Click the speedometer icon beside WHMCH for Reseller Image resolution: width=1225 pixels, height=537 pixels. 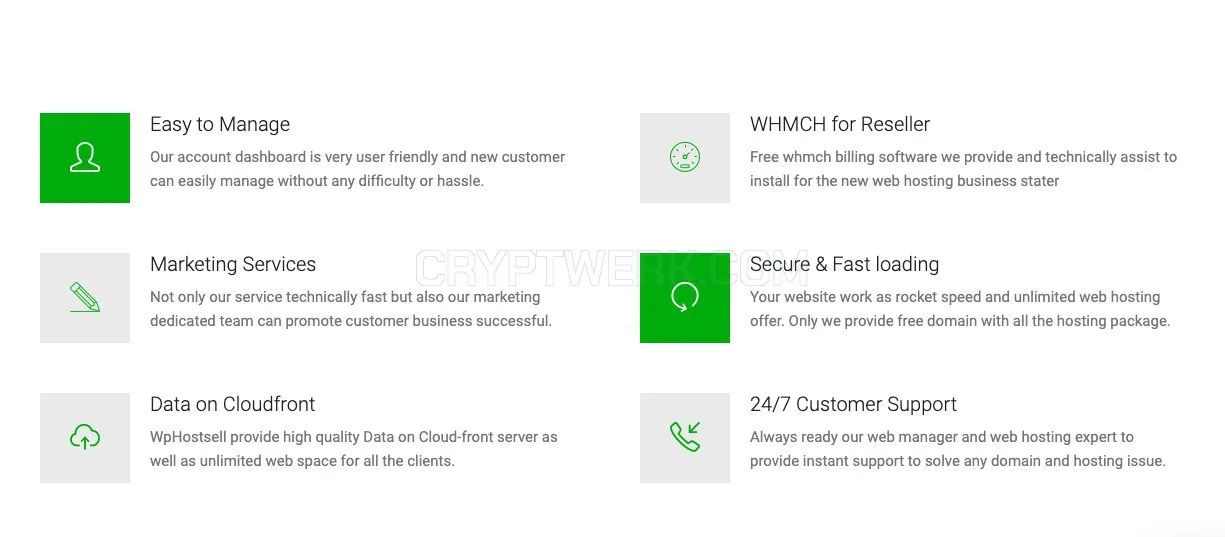tap(685, 157)
